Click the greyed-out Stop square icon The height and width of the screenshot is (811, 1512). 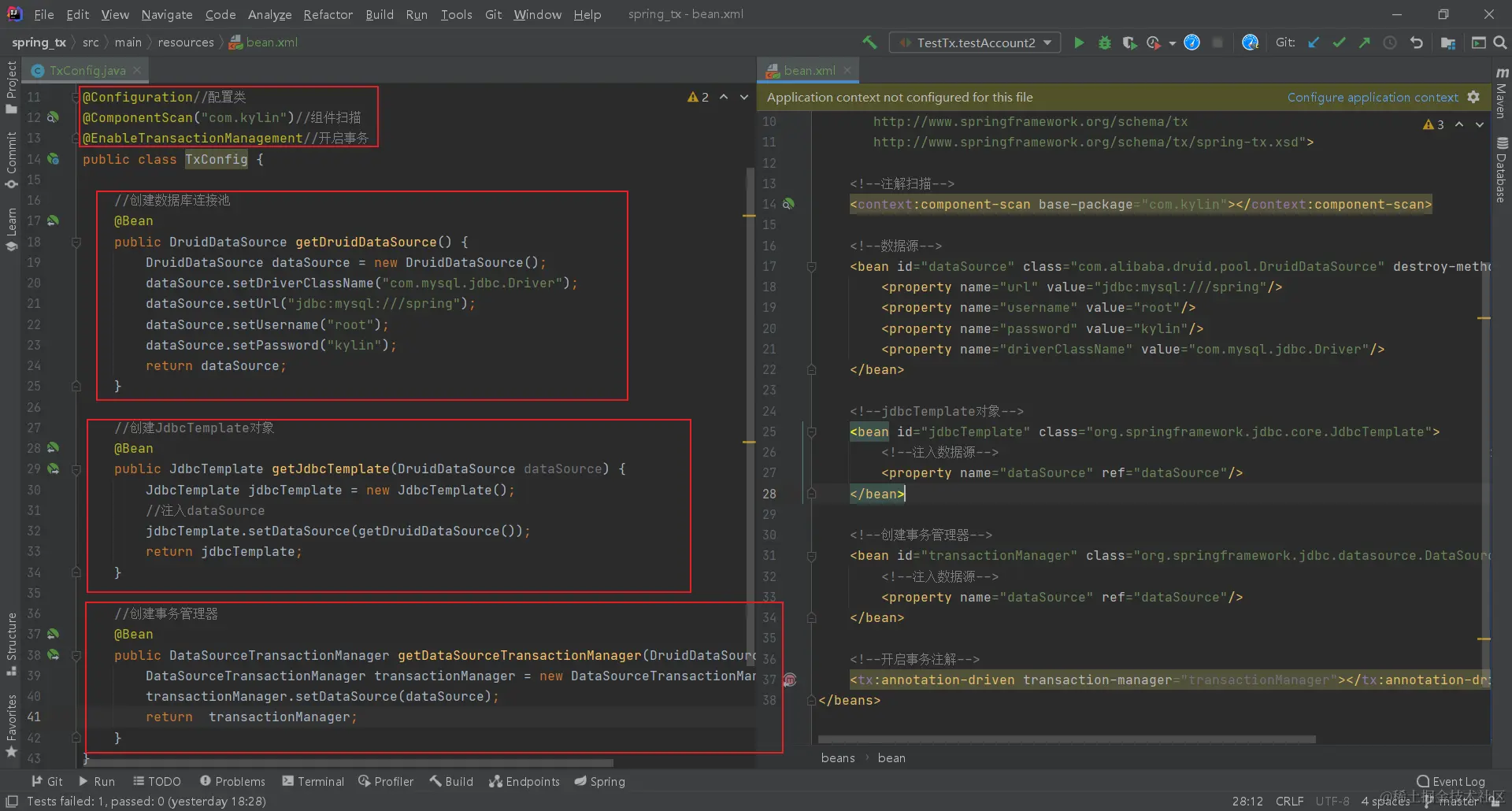(x=1217, y=43)
